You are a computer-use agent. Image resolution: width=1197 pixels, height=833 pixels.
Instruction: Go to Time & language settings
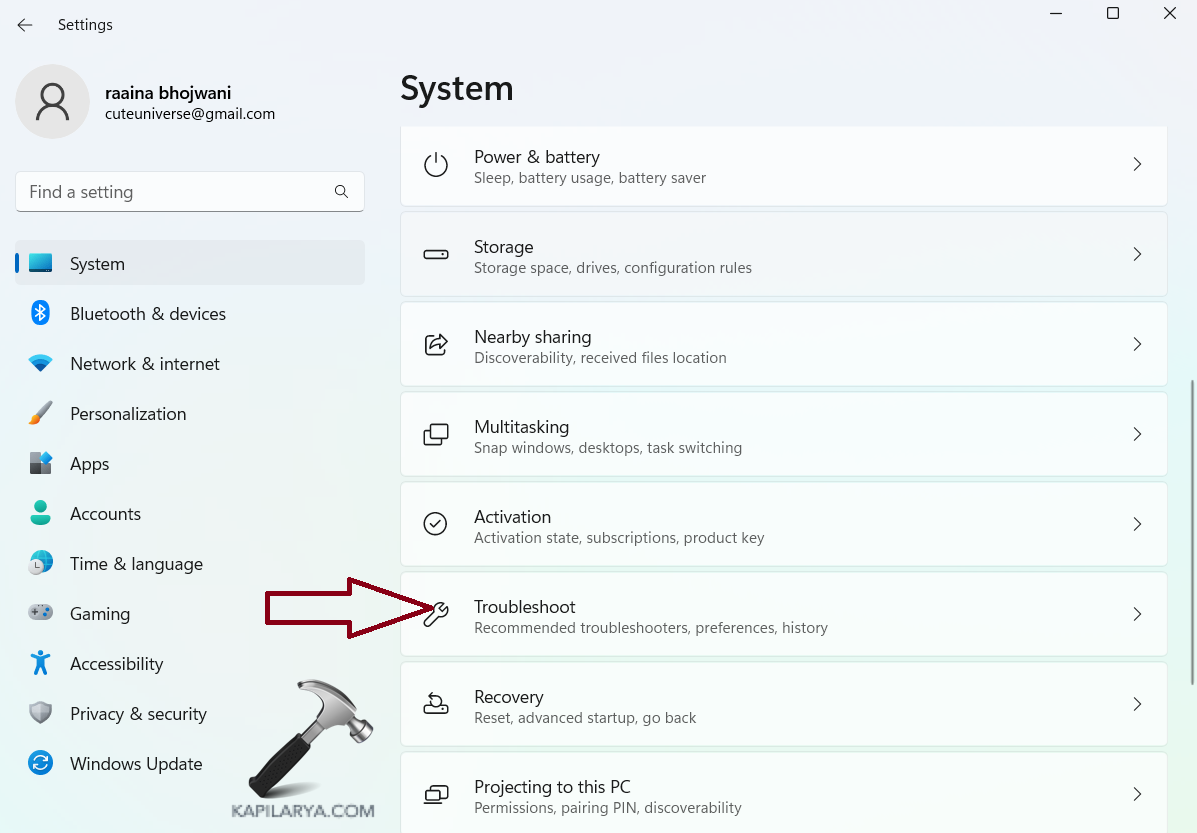click(136, 564)
